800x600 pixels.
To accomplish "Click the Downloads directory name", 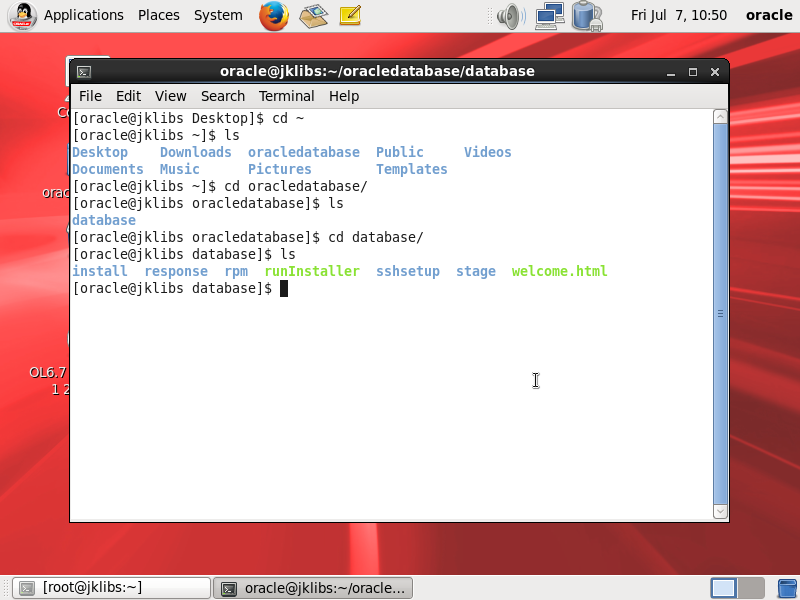I will pyautogui.click(x=195, y=153).
